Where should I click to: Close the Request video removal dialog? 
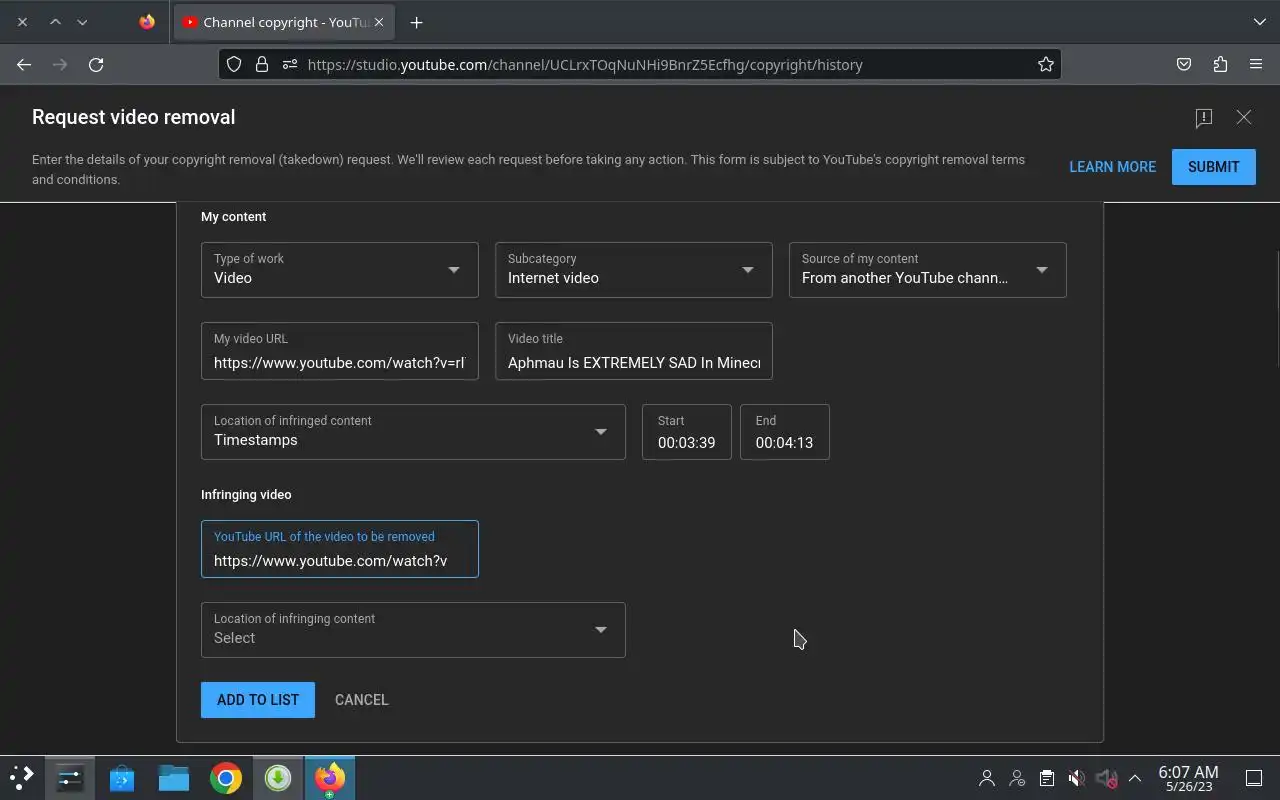(1244, 117)
